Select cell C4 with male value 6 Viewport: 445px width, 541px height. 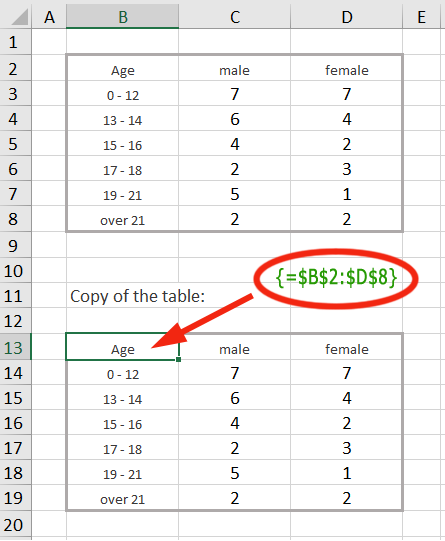tap(235, 118)
